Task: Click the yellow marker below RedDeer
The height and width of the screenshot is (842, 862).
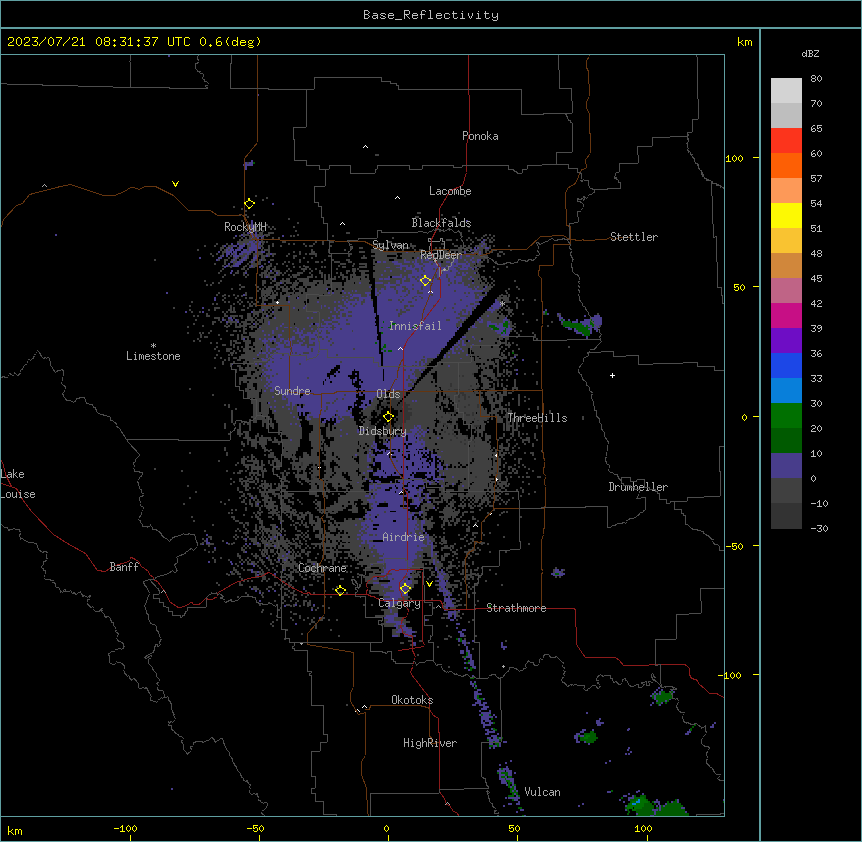Action: coord(426,281)
